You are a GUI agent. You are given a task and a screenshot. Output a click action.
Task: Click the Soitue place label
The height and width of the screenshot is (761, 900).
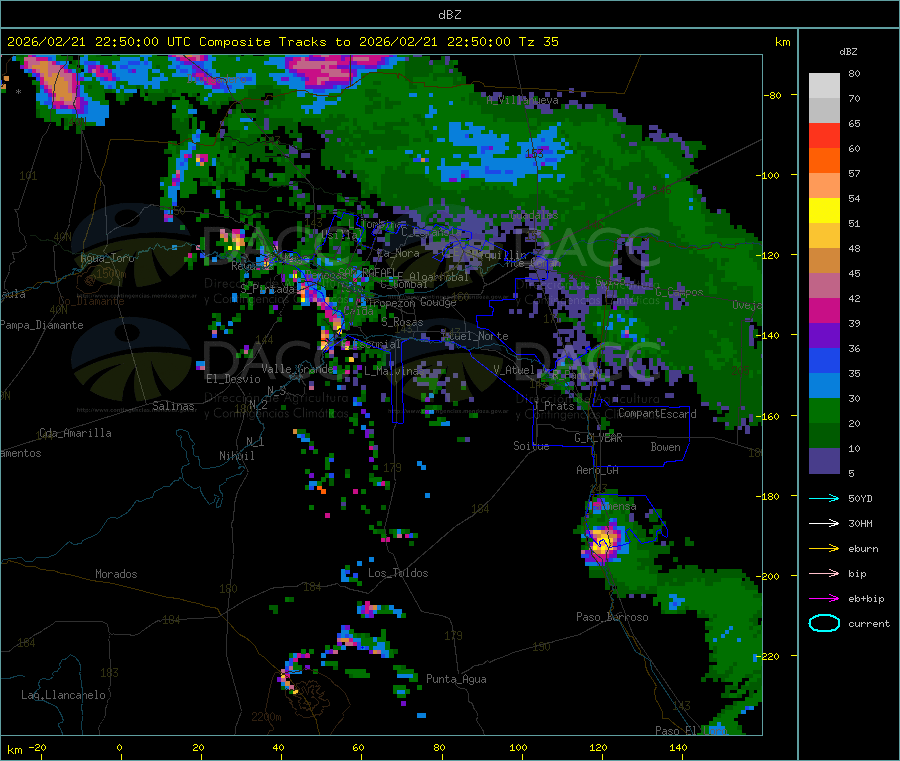pos(531,446)
